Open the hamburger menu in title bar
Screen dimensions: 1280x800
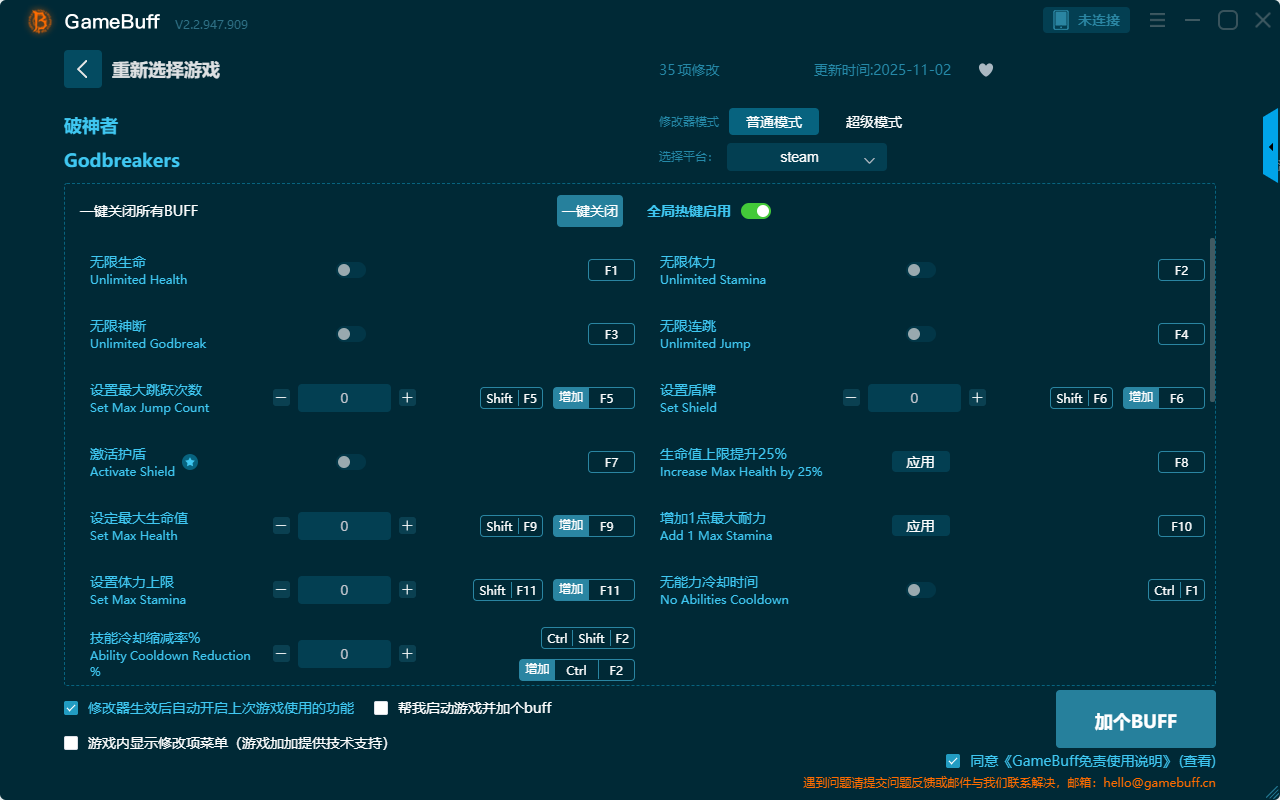pos(1157,21)
